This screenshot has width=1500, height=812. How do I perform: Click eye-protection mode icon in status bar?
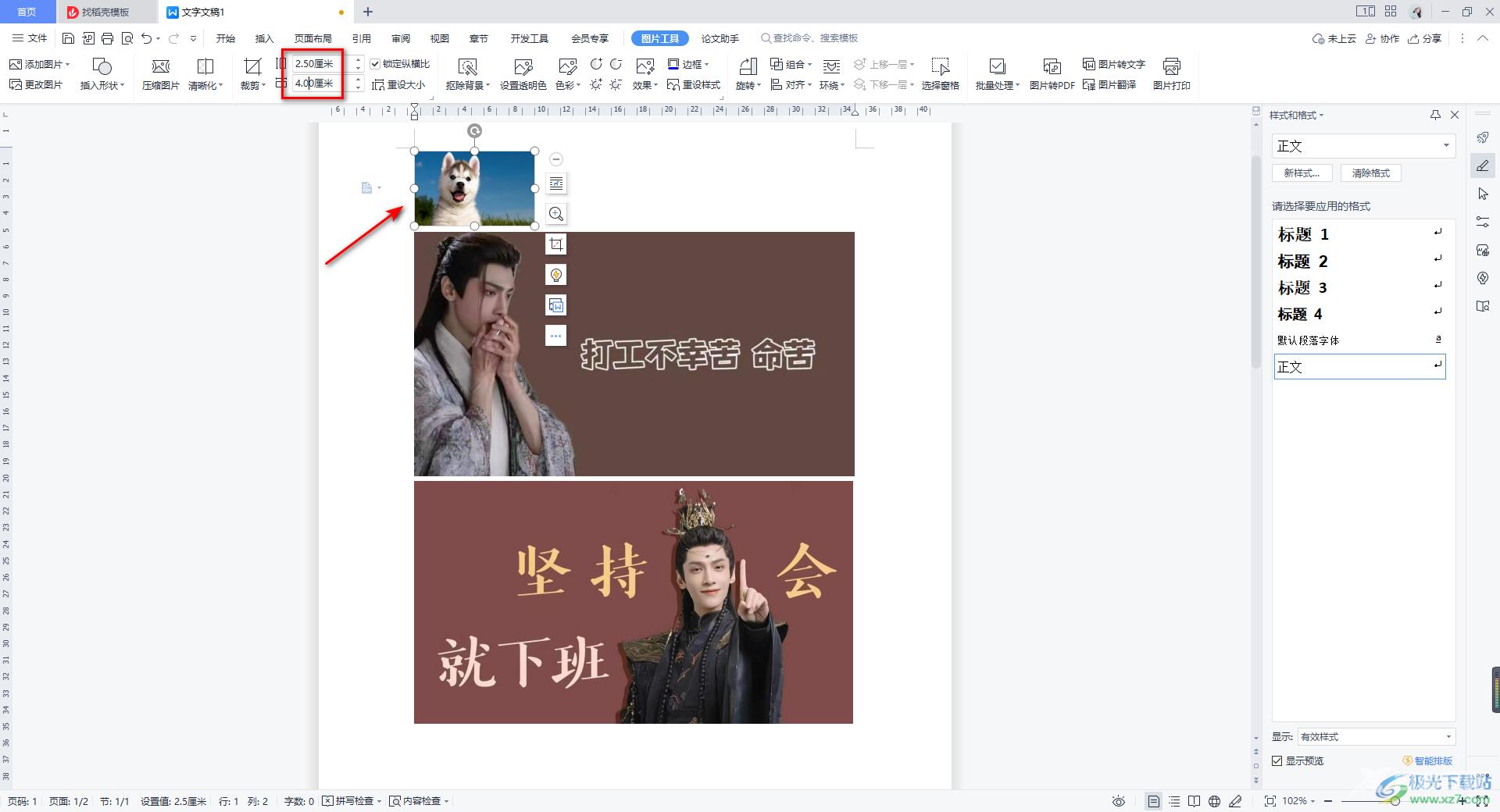click(1119, 801)
